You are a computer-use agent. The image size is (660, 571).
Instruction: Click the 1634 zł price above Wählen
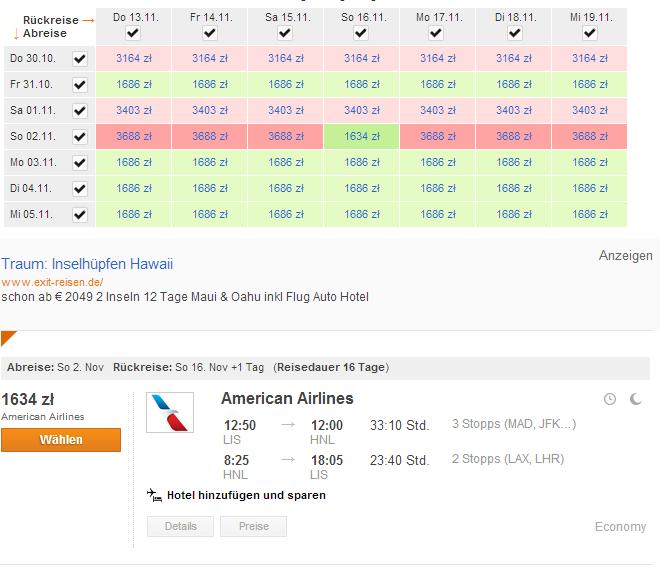(x=28, y=399)
